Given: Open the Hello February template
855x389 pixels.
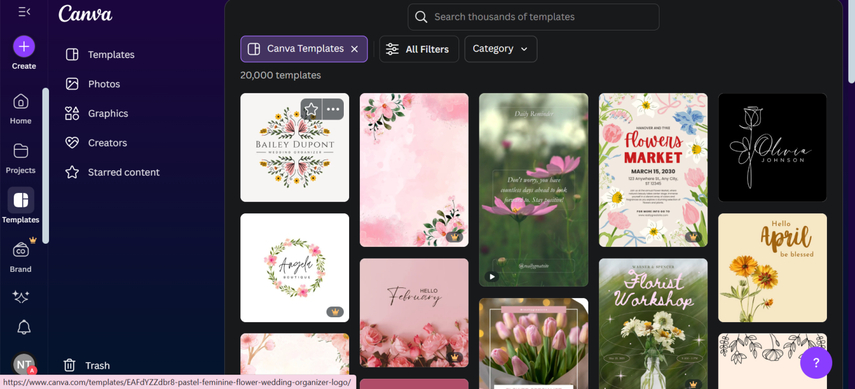Looking at the screenshot, I should [x=414, y=313].
